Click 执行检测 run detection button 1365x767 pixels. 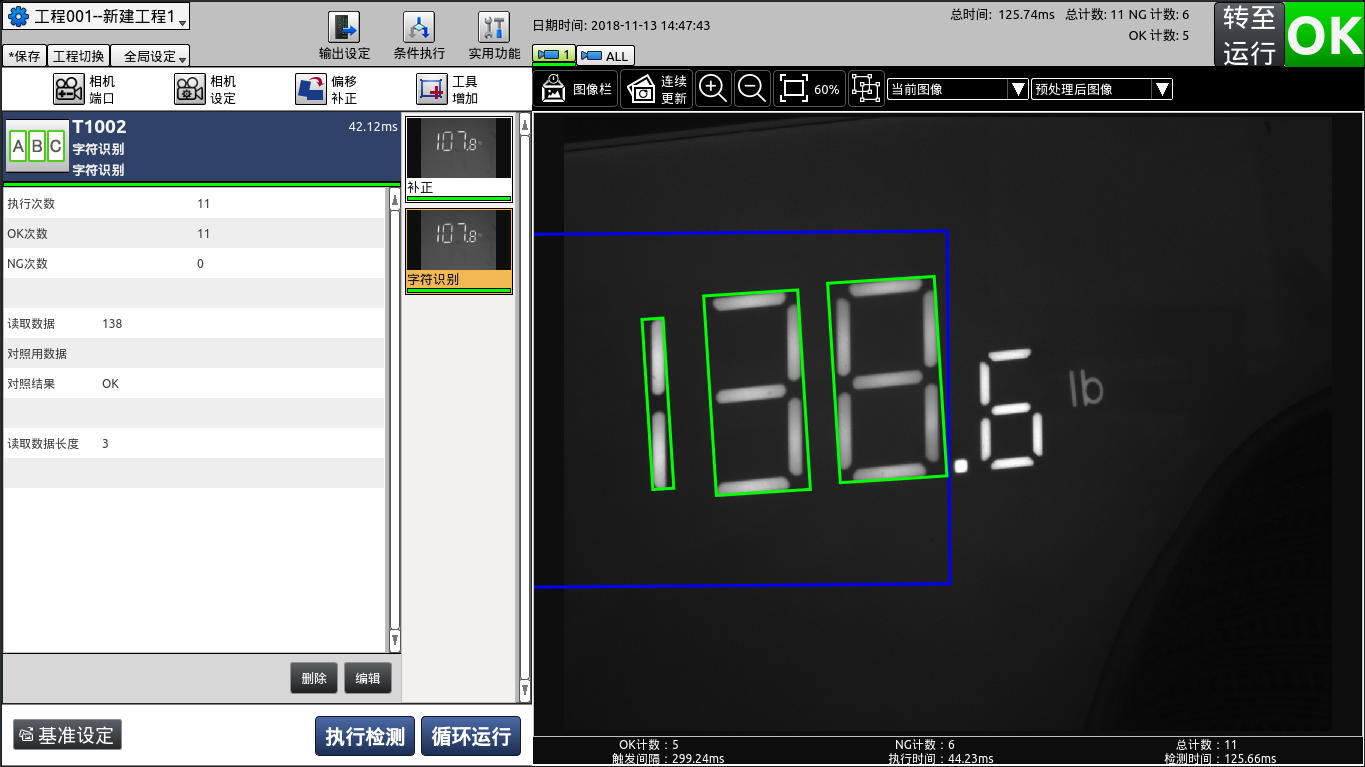pos(365,737)
